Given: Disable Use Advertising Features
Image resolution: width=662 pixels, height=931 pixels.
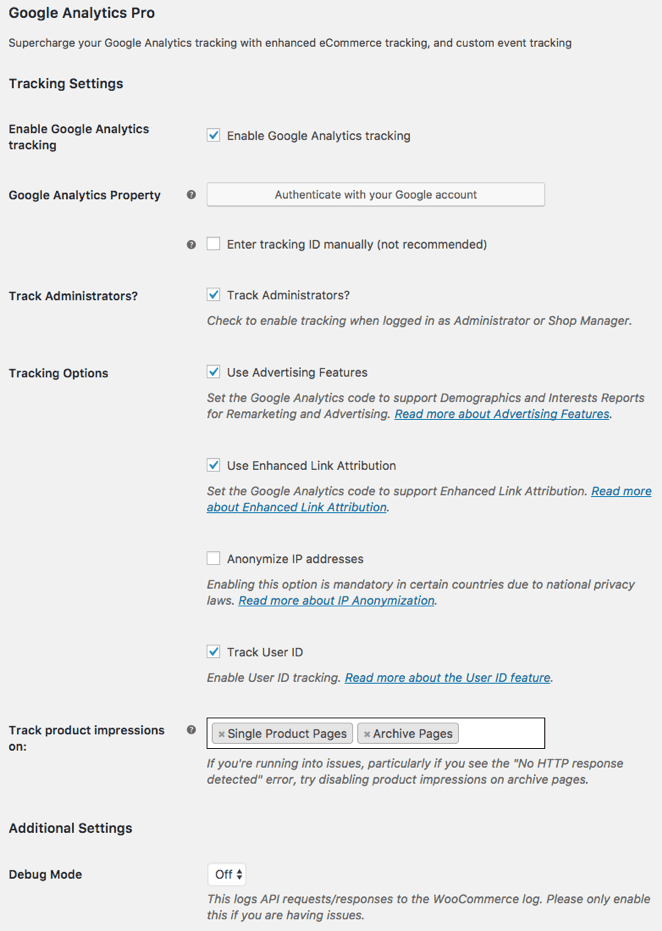Looking at the screenshot, I should 213,371.
